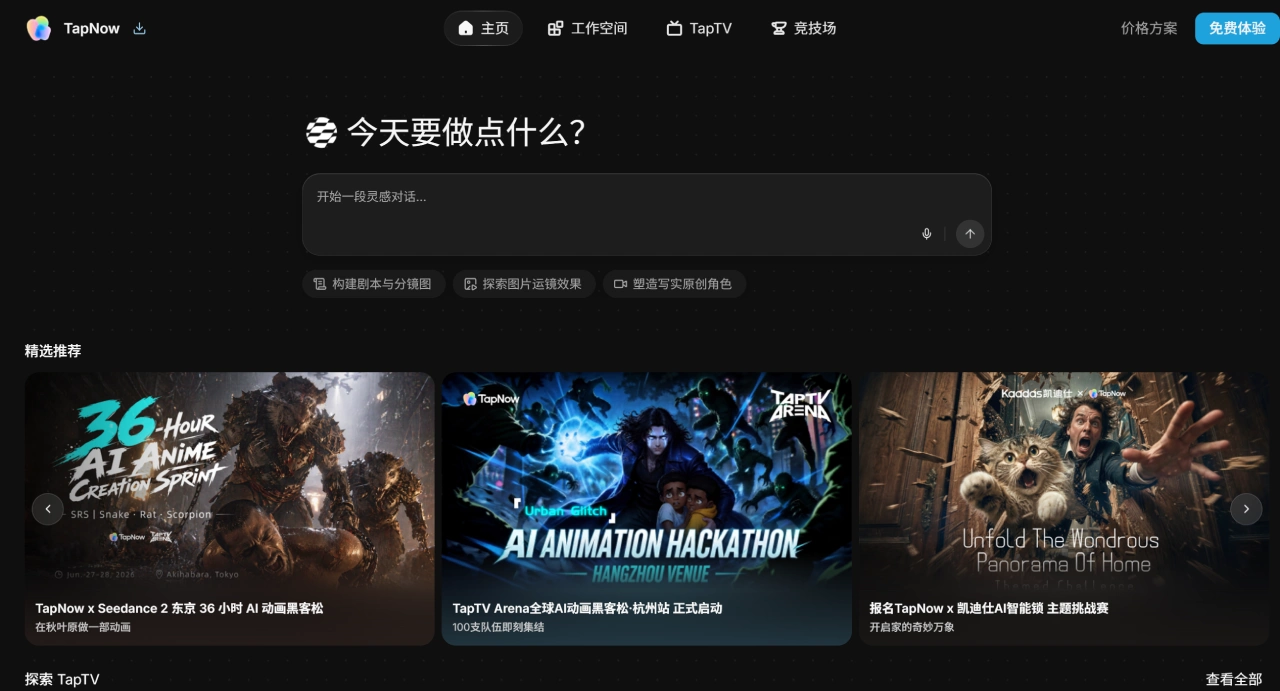
Task: Click the 探索 TapTV section heading
Action: pyautogui.click(x=62, y=679)
